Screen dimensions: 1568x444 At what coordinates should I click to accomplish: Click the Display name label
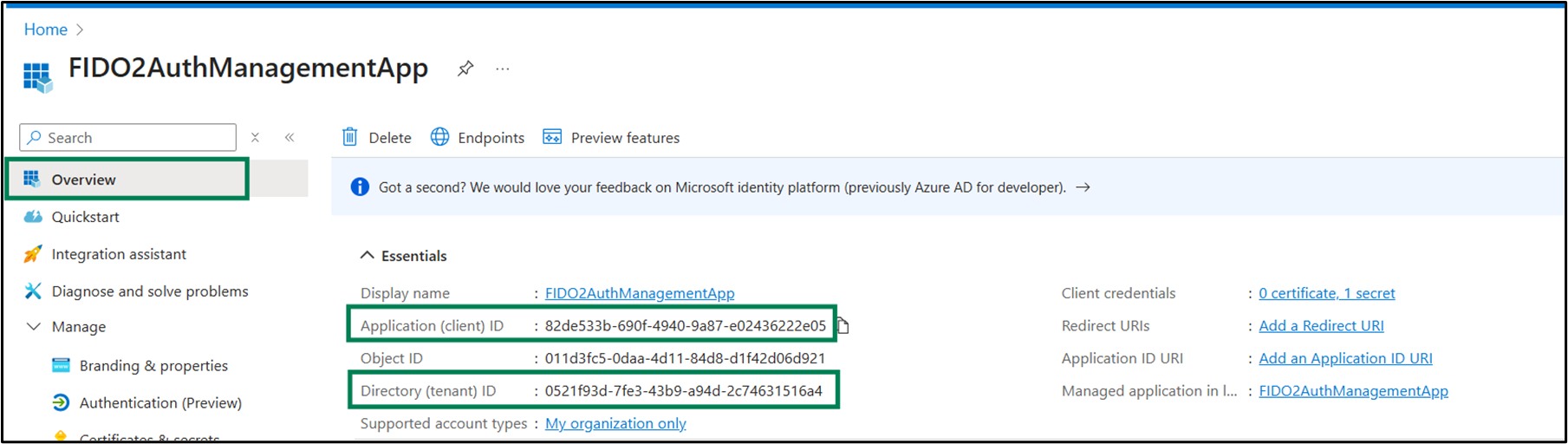tap(405, 293)
